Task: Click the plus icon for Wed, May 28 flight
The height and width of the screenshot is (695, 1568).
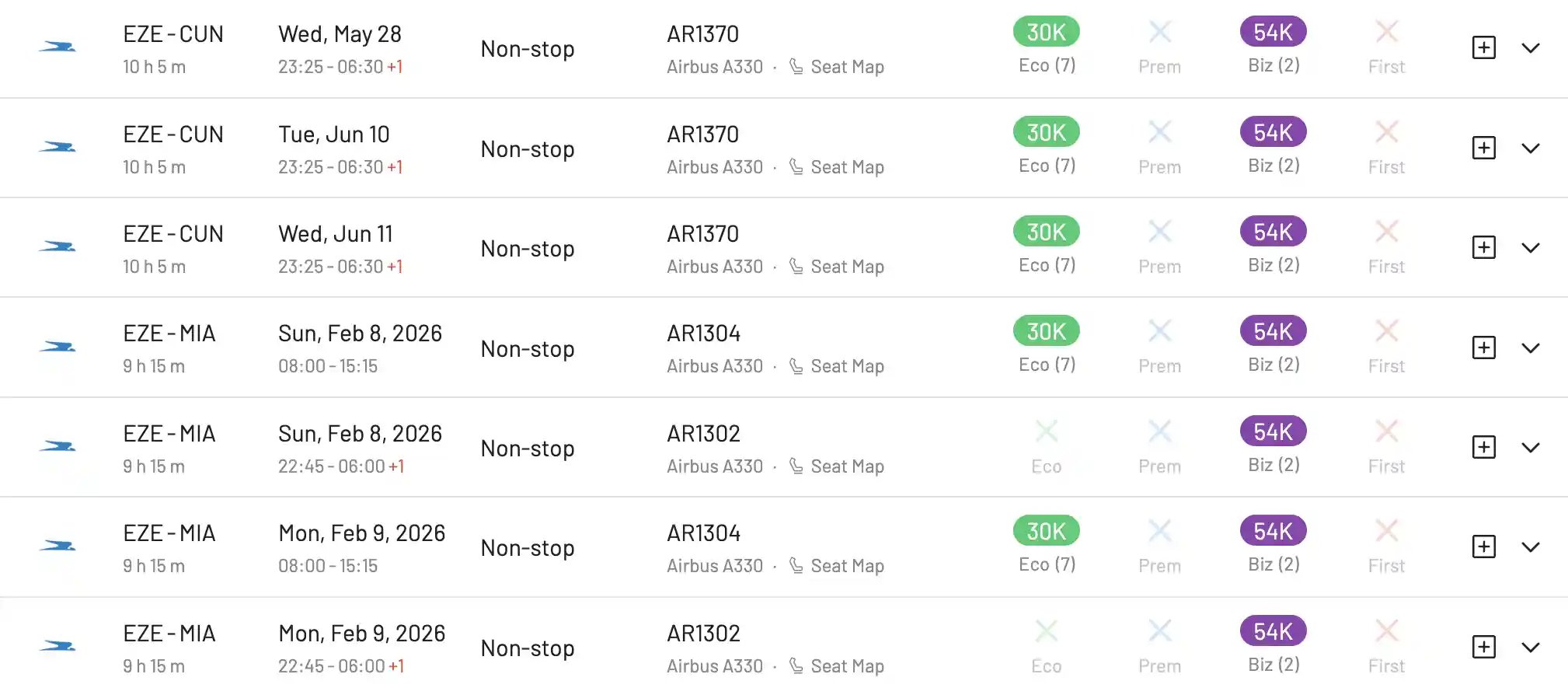Action: tap(1484, 48)
